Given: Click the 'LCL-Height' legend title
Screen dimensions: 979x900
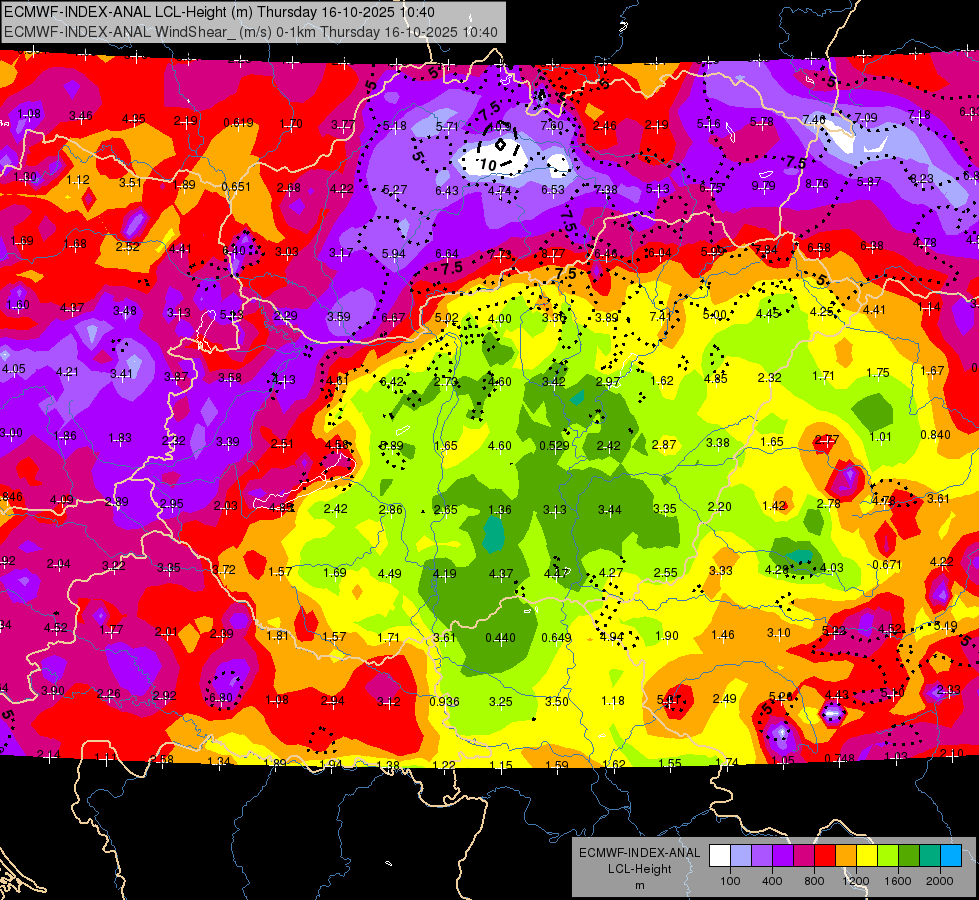Looking at the screenshot, I should tap(639, 869).
